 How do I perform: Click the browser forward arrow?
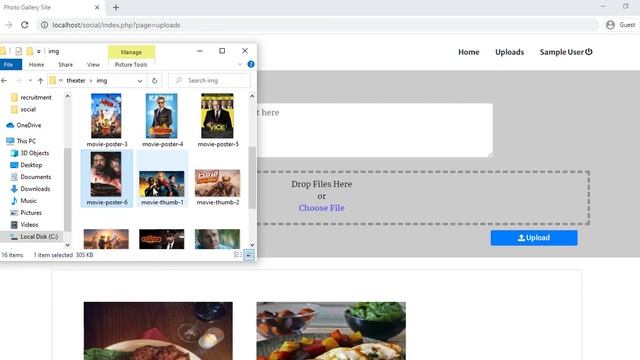pyautogui.click(x=9, y=25)
